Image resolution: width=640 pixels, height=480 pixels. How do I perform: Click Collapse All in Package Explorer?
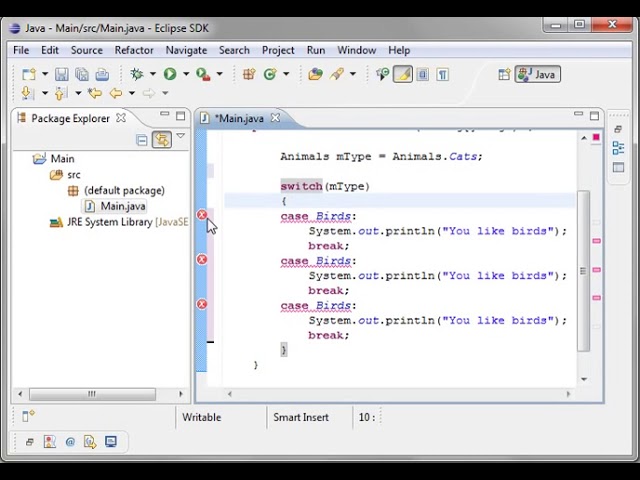pos(142,140)
